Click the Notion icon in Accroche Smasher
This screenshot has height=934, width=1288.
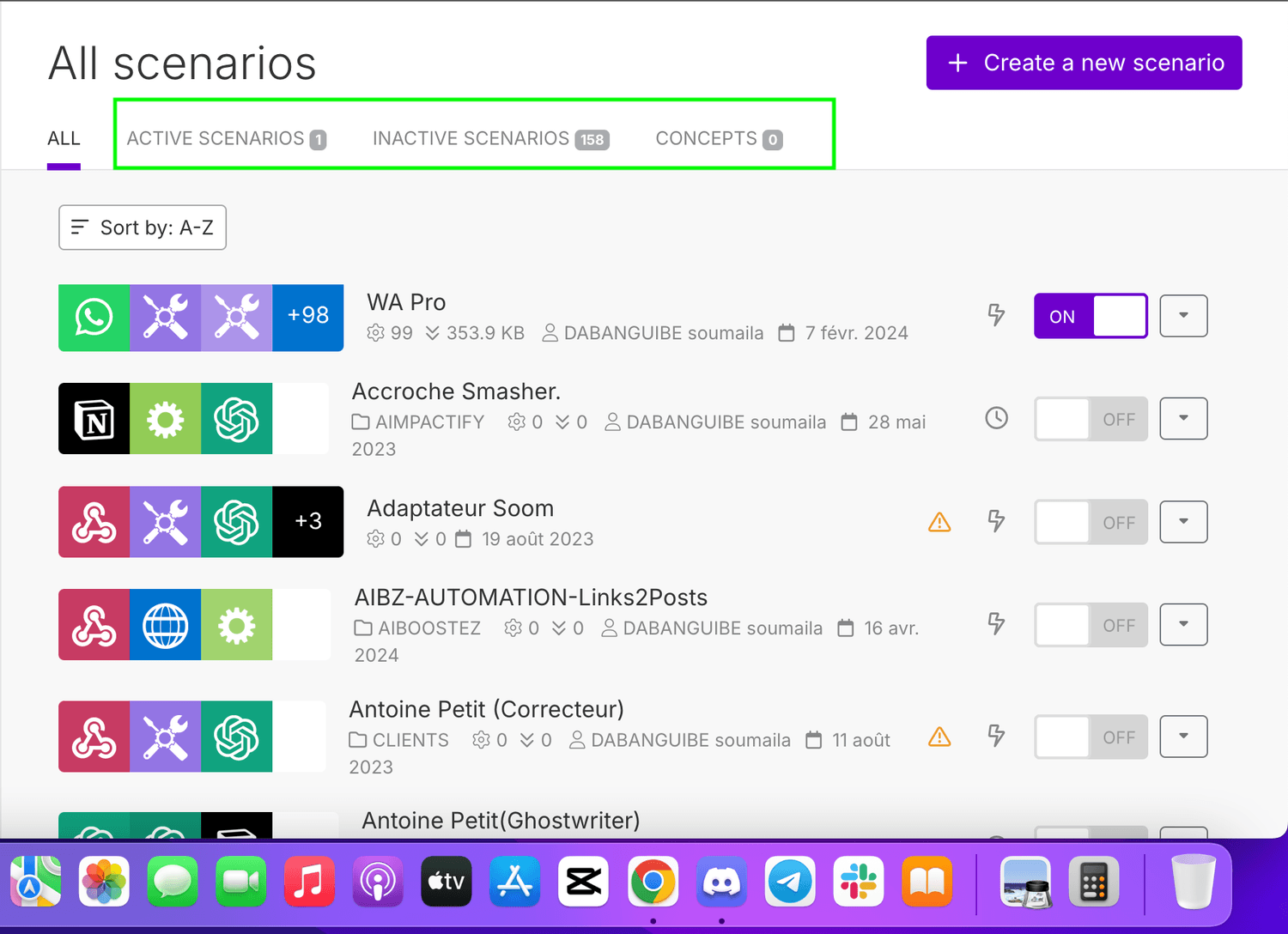click(94, 419)
